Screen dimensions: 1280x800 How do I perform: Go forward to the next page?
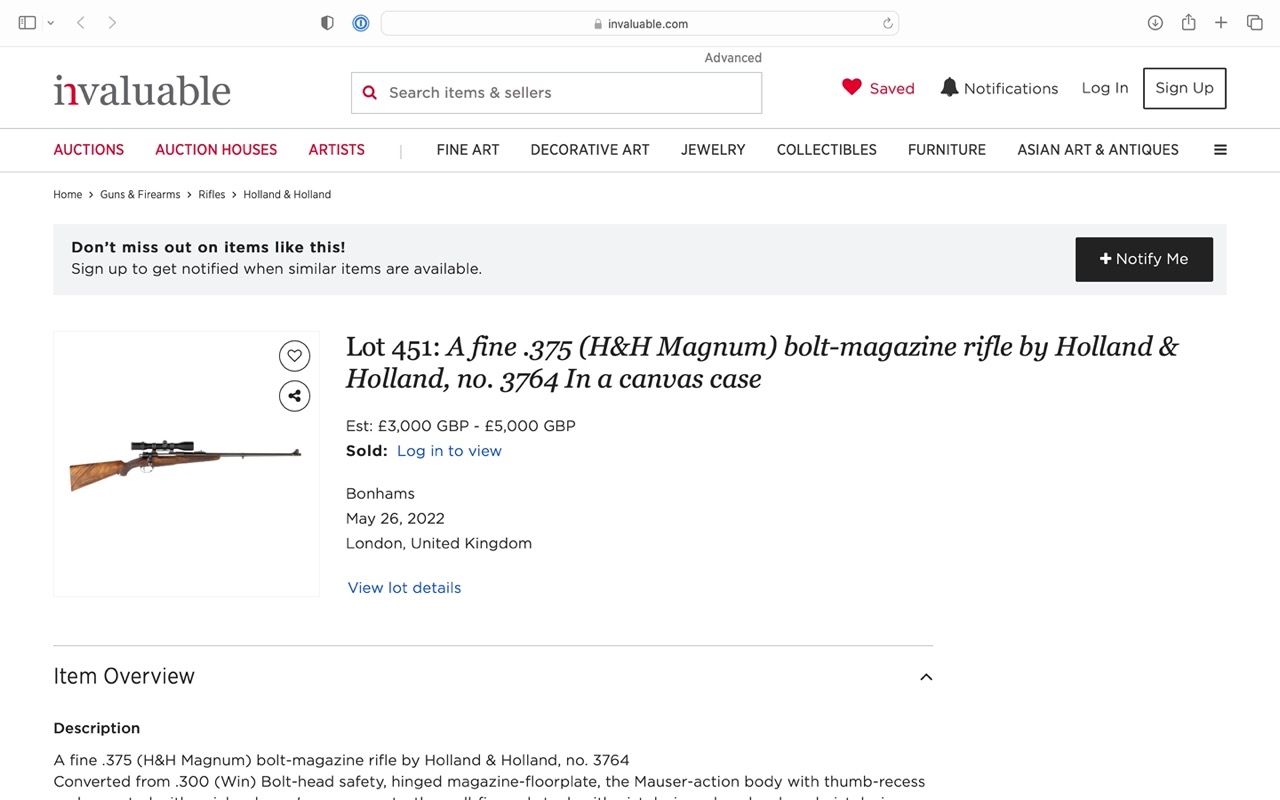point(112,23)
